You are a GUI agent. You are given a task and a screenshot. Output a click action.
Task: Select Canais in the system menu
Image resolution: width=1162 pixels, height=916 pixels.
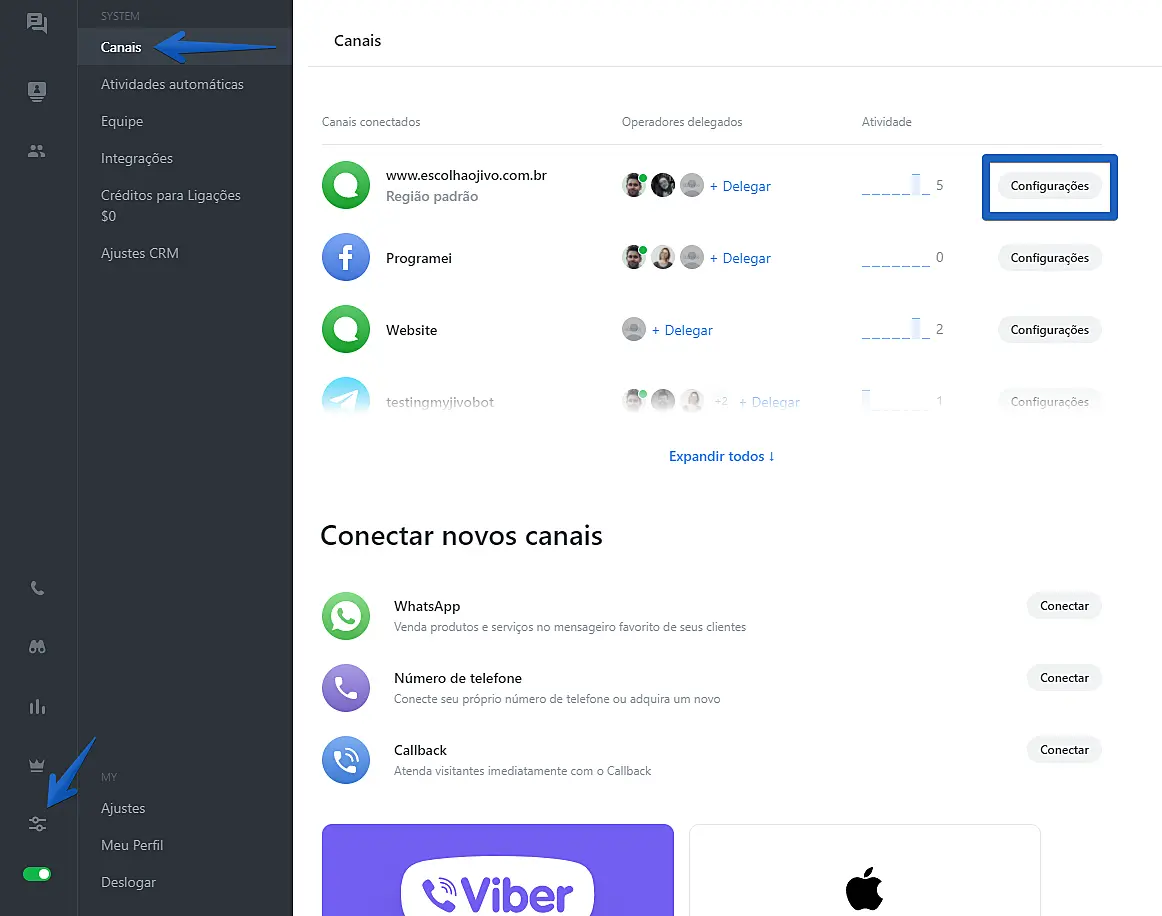(185, 47)
